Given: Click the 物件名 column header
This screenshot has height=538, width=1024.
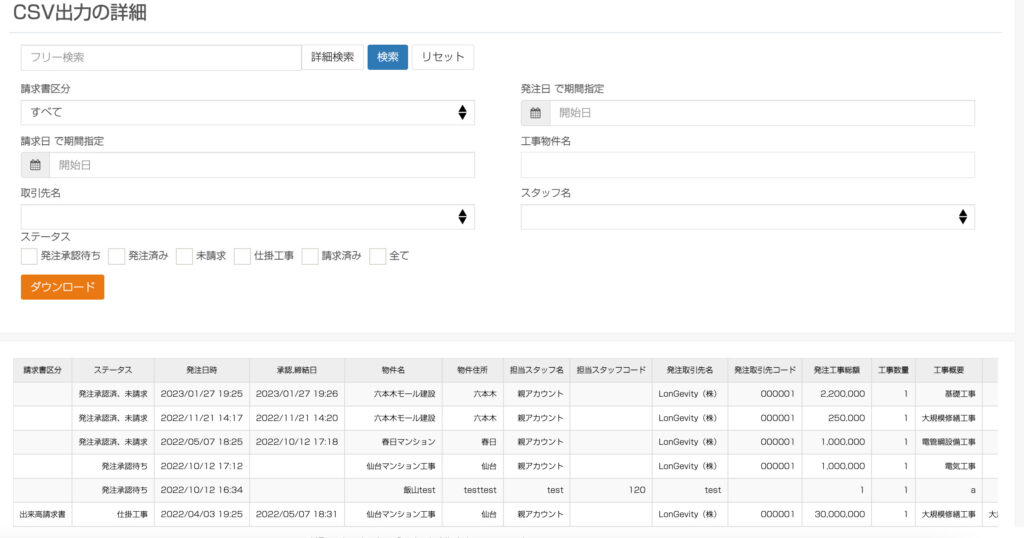Looking at the screenshot, I should [x=393, y=370].
